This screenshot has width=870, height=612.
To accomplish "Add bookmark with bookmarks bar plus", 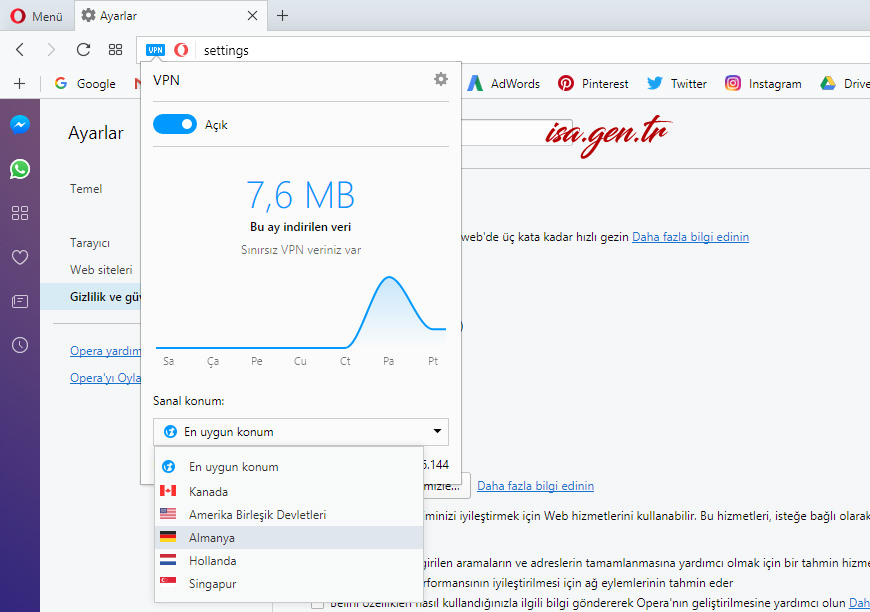I will 19,83.
